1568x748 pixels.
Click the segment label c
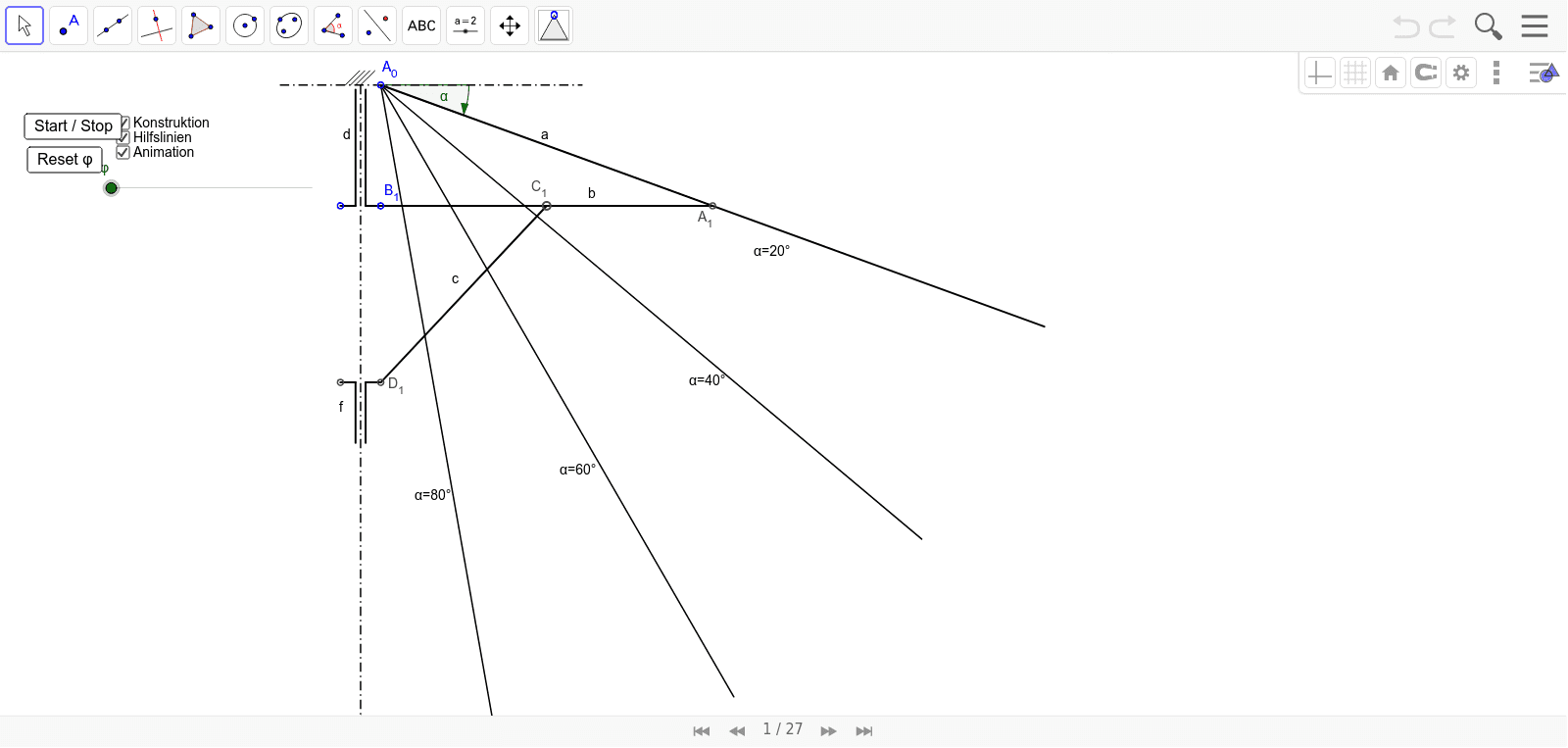point(455,279)
